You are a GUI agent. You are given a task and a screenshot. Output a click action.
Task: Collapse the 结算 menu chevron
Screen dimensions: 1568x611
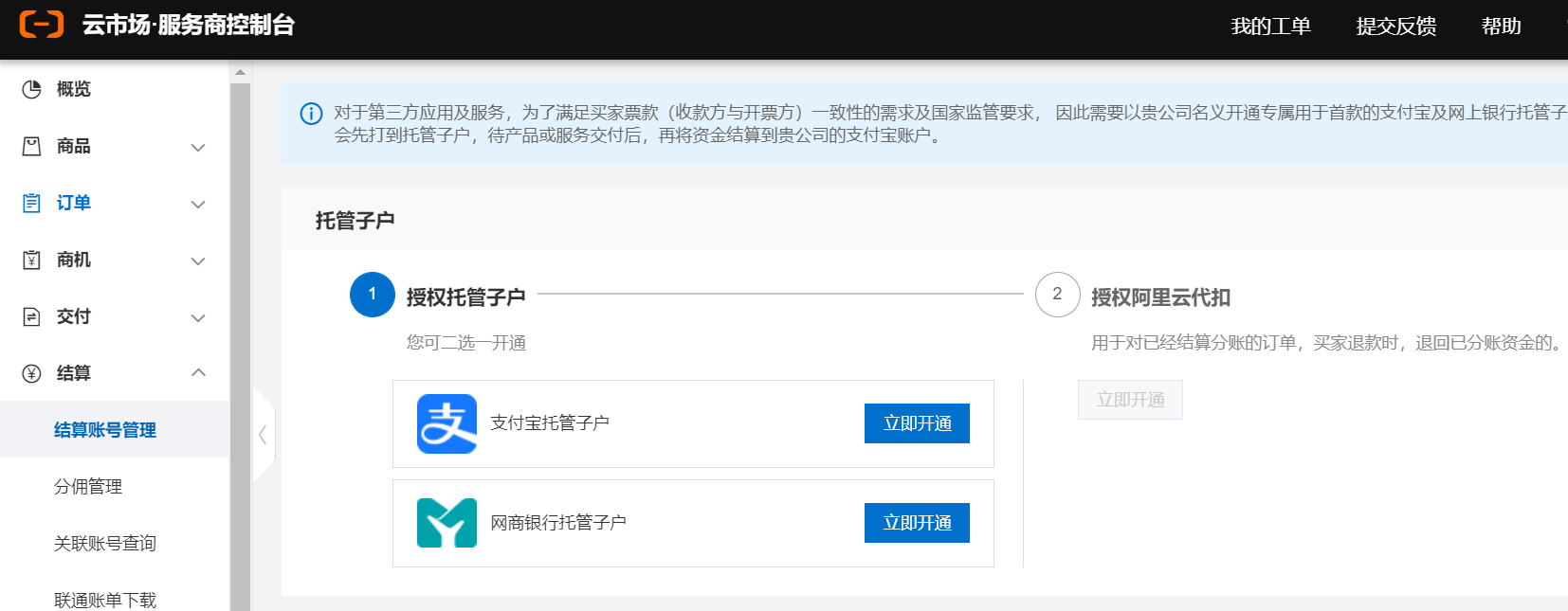point(198,372)
